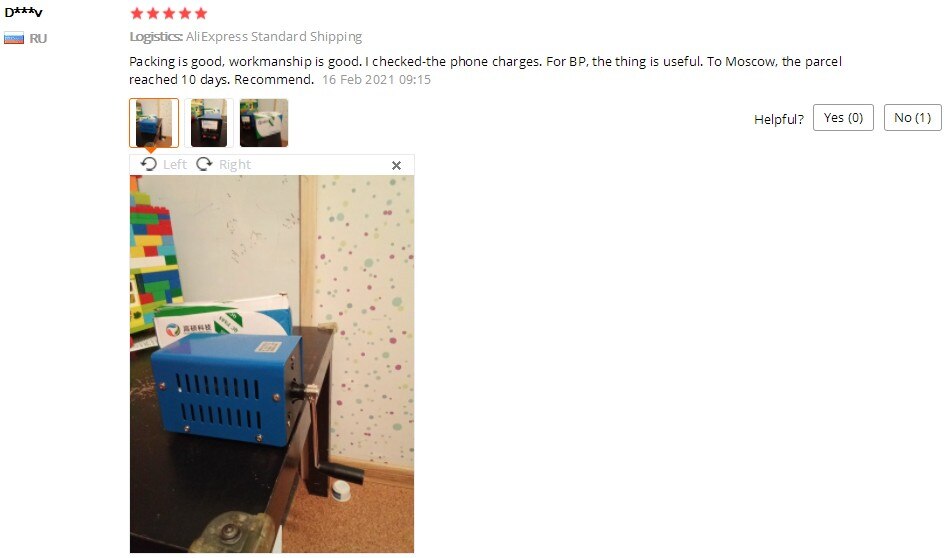Click the enlarged blue hand-crank generator photo
947x558 pixels.
pyautogui.click(x=272, y=364)
